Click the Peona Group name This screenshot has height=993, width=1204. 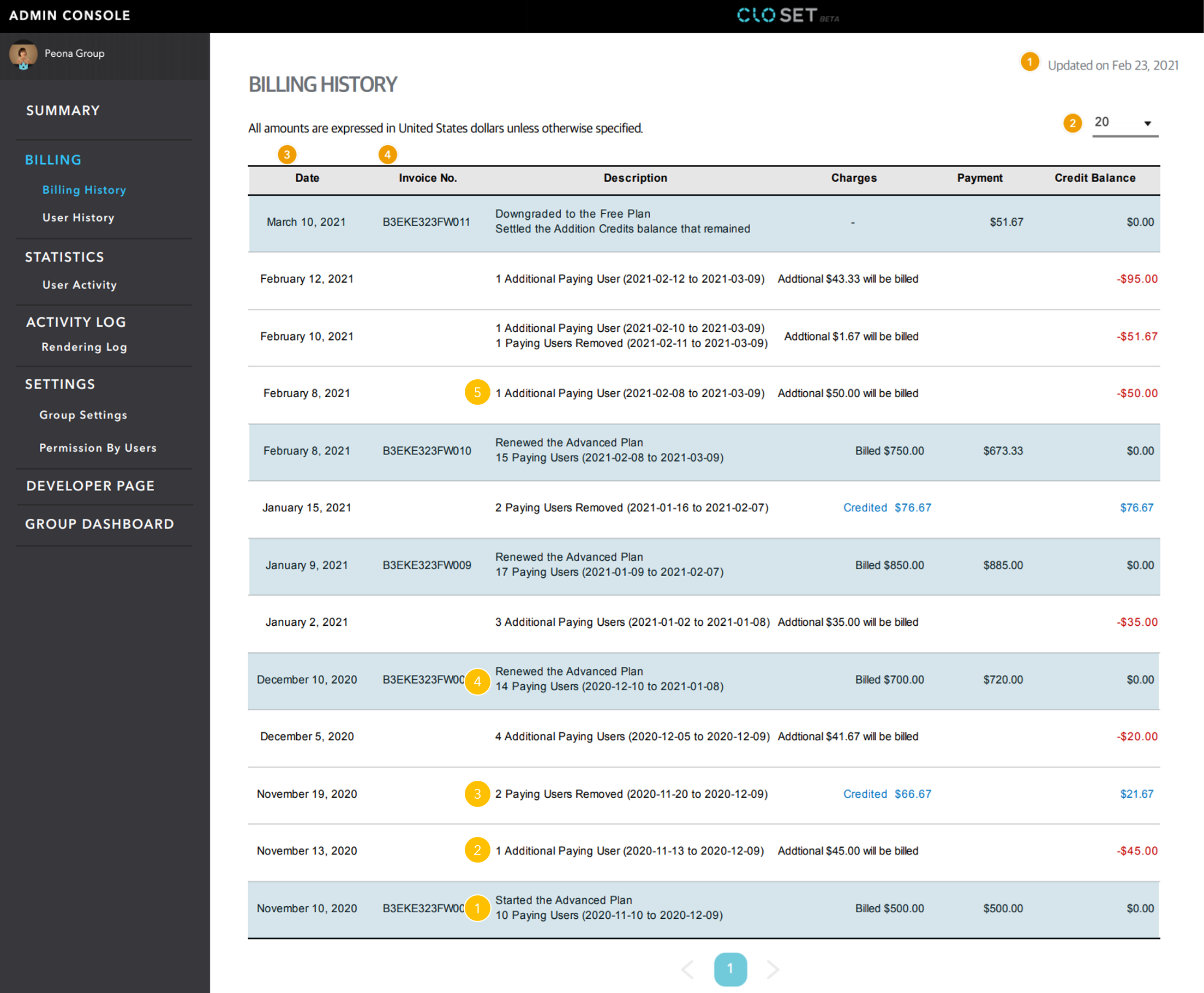(74, 53)
